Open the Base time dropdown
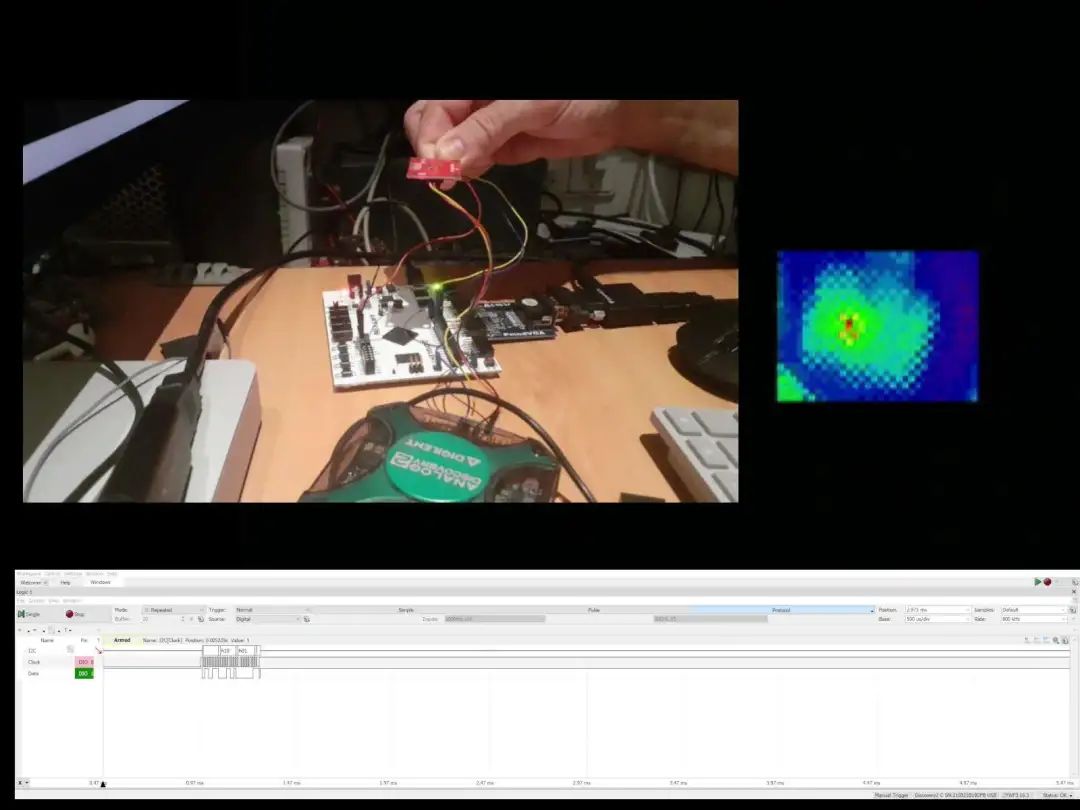Screen dimensions: 1080x810 pos(936,619)
